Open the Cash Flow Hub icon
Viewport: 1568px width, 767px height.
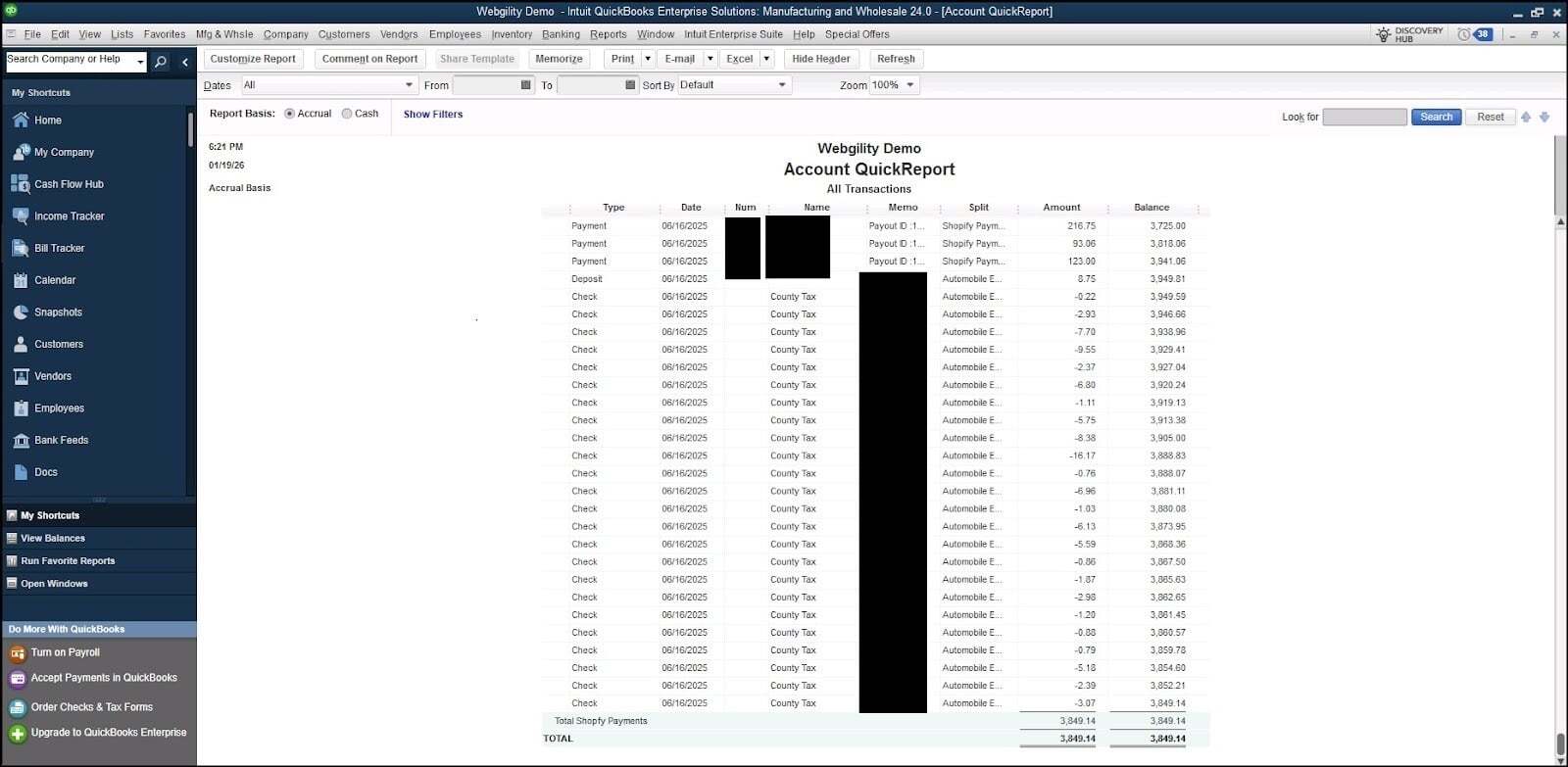[x=21, y=184]
